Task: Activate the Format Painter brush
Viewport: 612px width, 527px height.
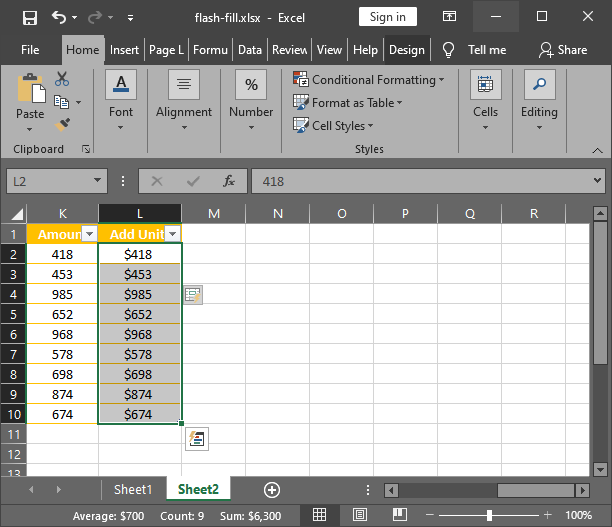Action: point(62,125)
